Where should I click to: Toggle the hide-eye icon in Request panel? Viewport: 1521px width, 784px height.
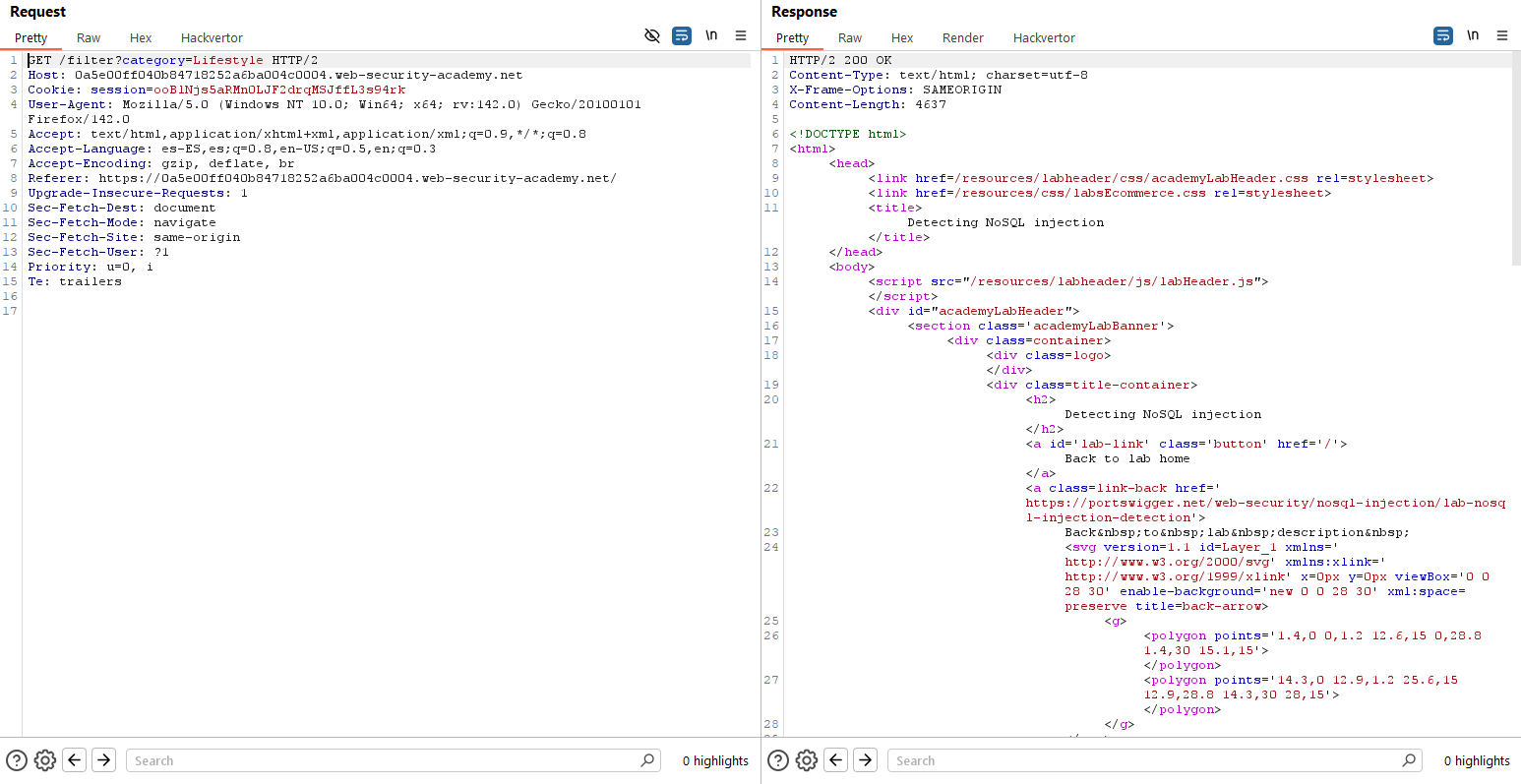coord(651,35)
